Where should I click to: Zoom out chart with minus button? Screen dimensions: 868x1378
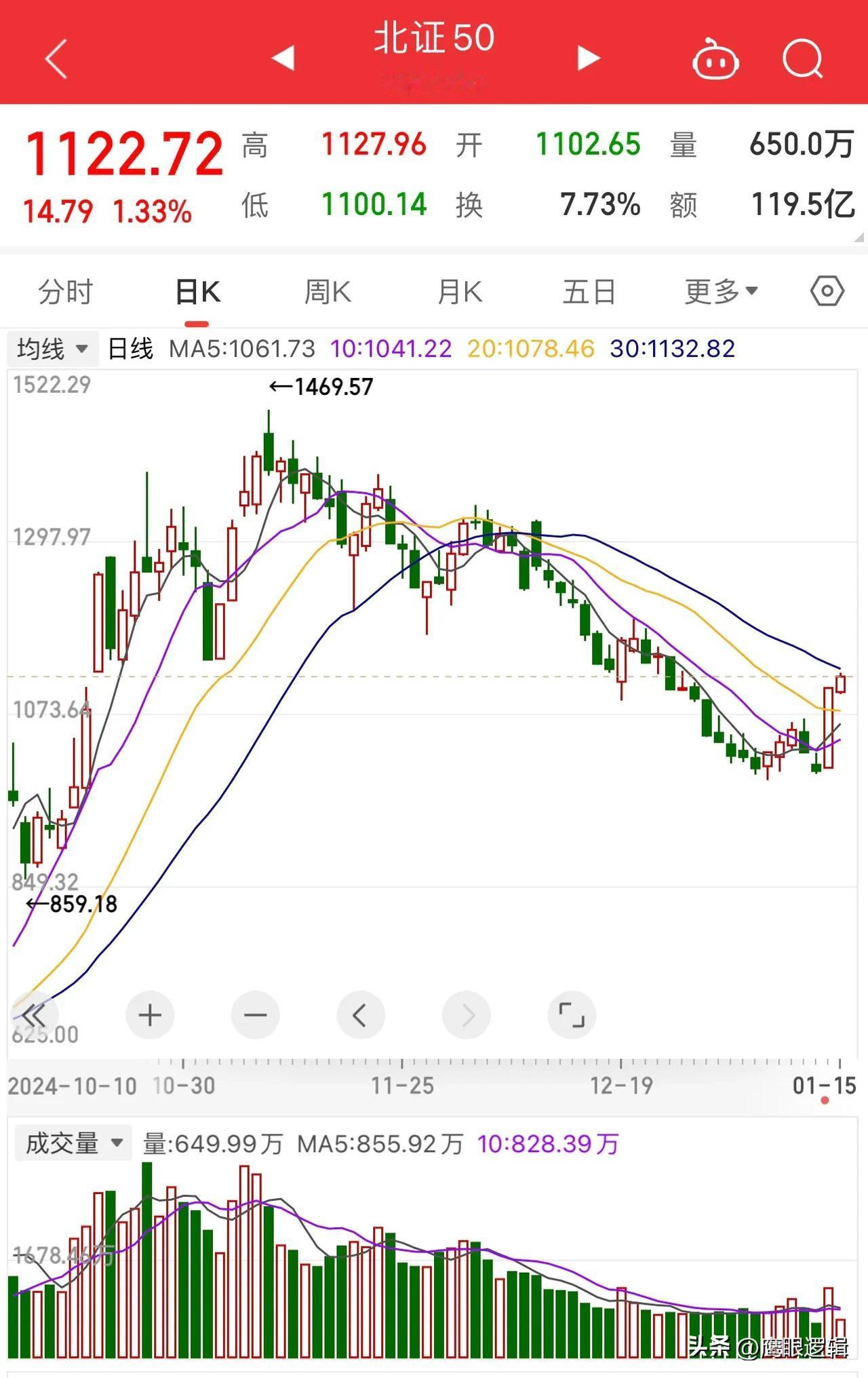256,1015
